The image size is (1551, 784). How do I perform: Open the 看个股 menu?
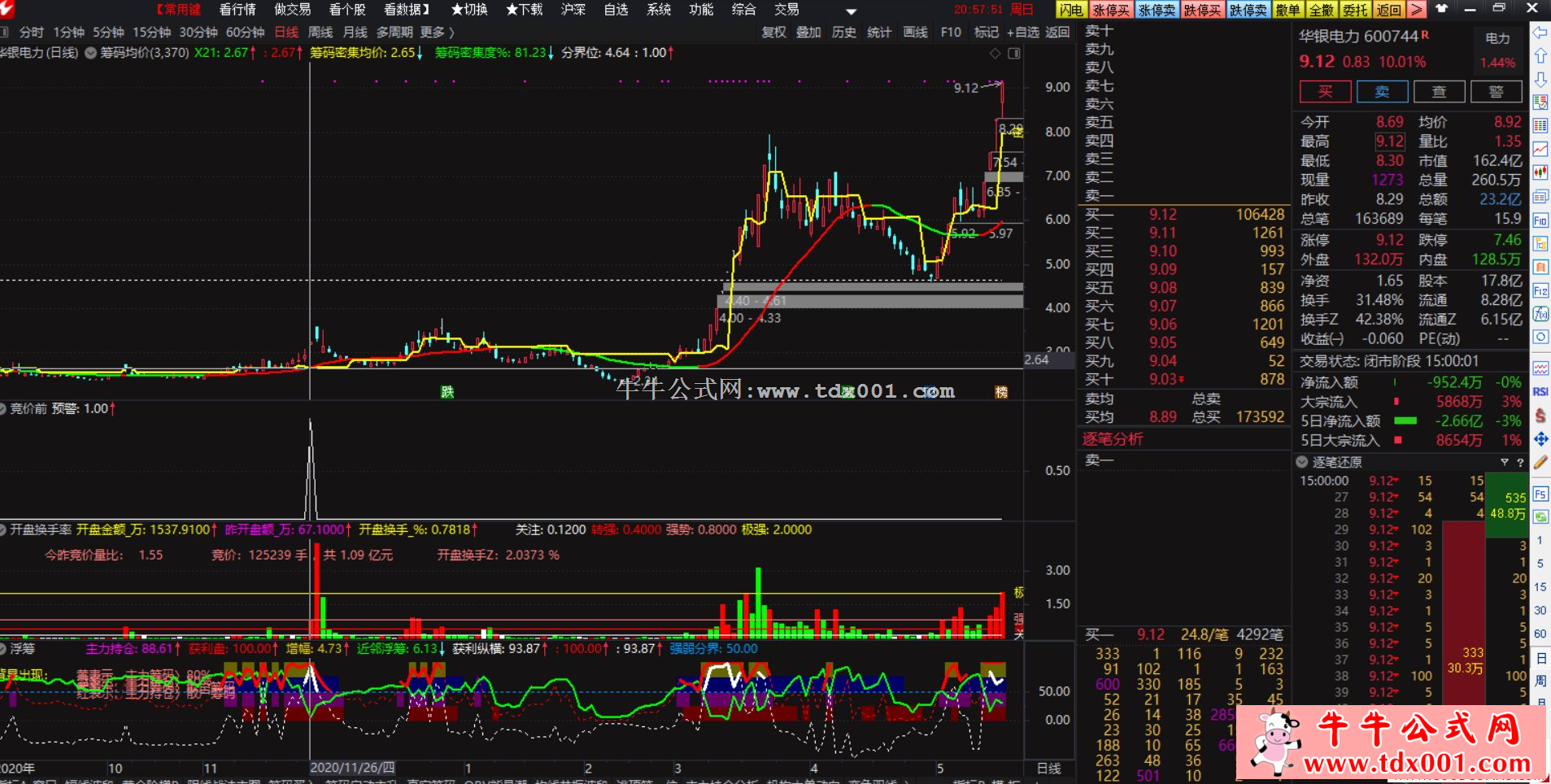coord(347,10)
